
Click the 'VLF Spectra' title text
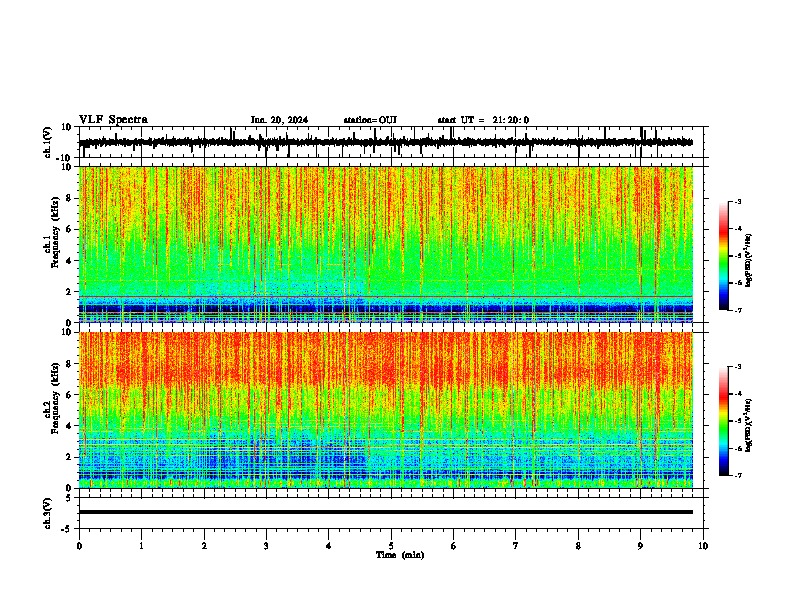point(113,120)
